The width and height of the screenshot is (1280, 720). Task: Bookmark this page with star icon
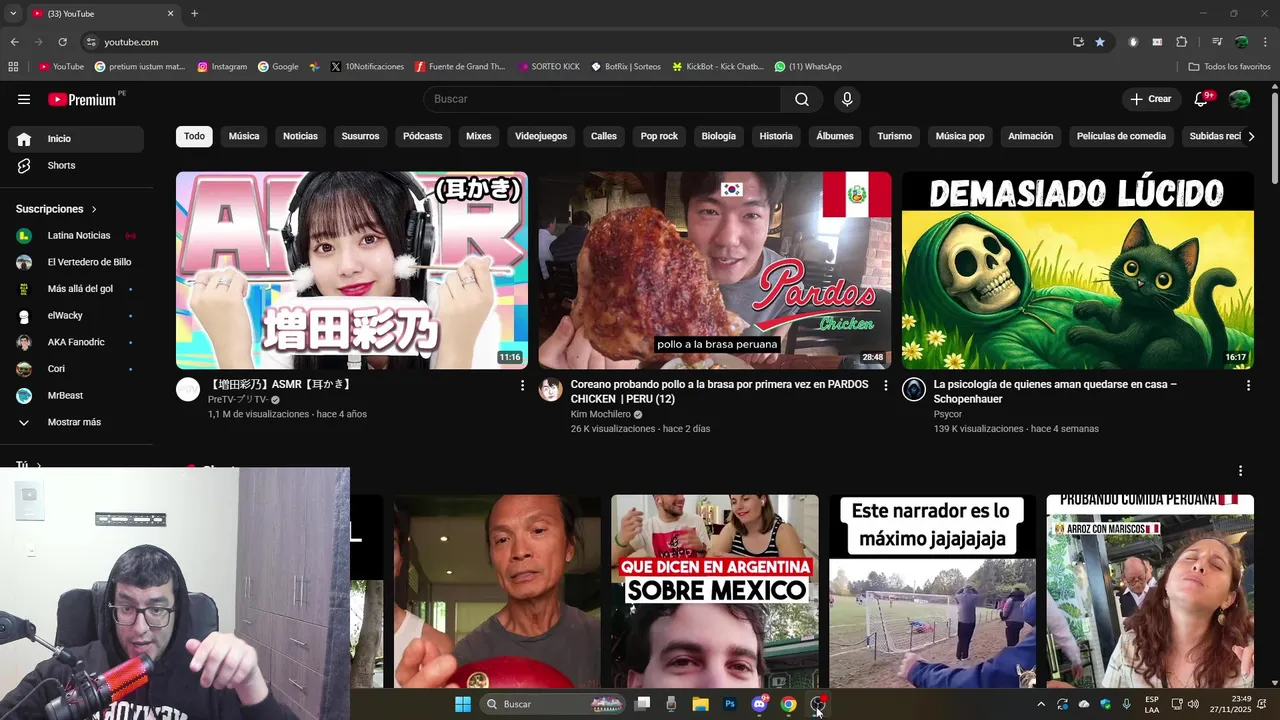pyautogui.click(x=1100, y=42)
